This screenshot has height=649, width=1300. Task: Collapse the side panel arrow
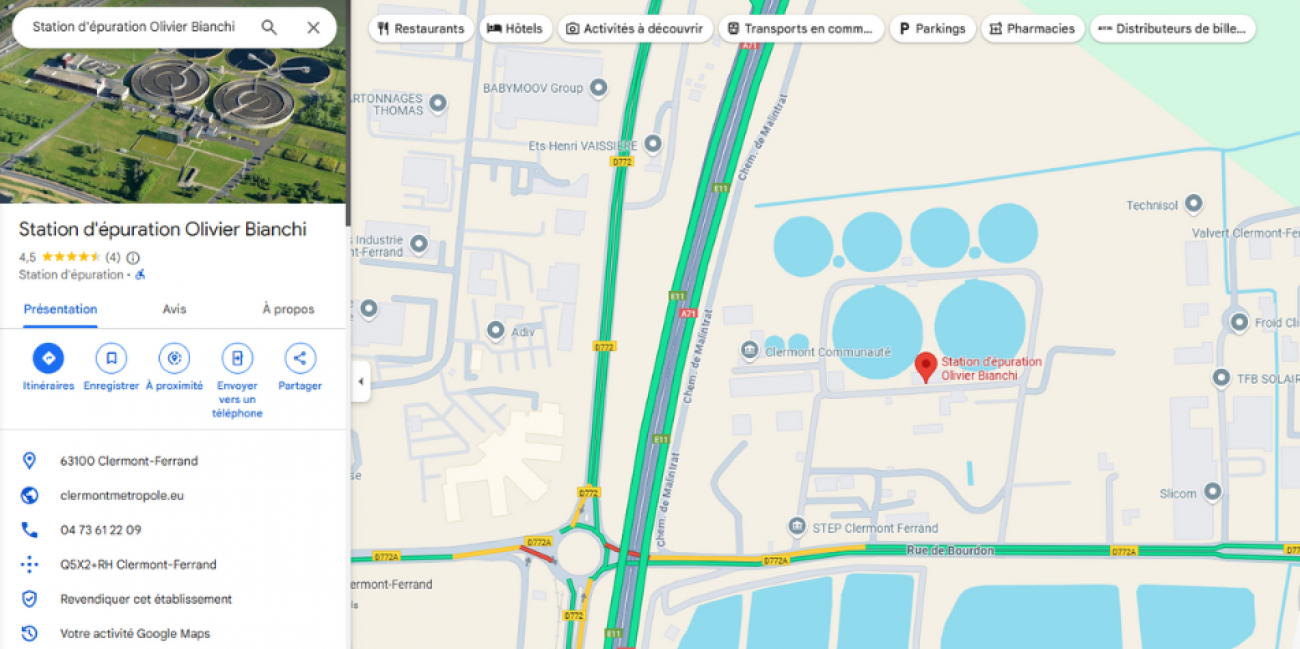coord(360,382)
